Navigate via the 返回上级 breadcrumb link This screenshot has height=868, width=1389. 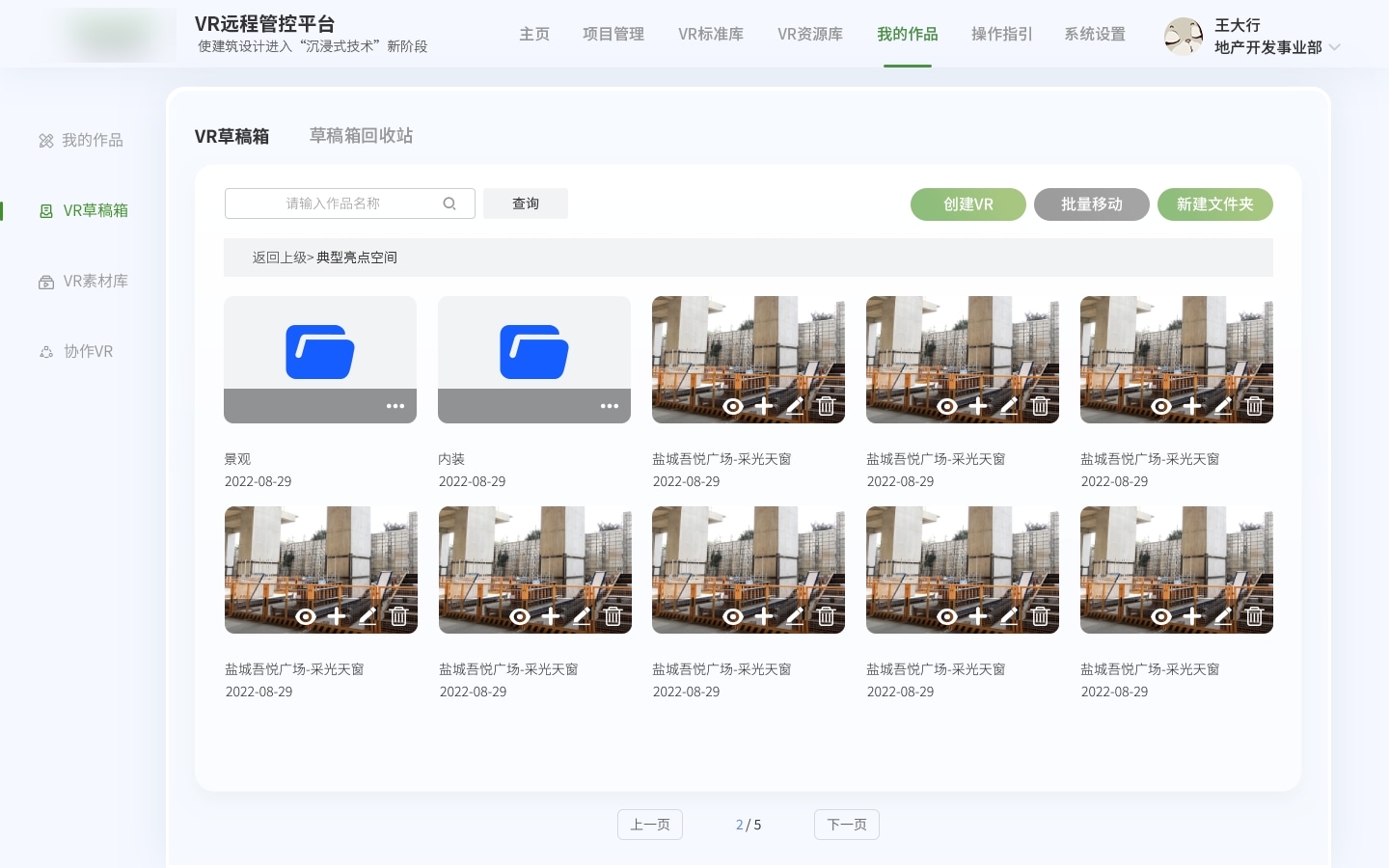pos(279,258)
